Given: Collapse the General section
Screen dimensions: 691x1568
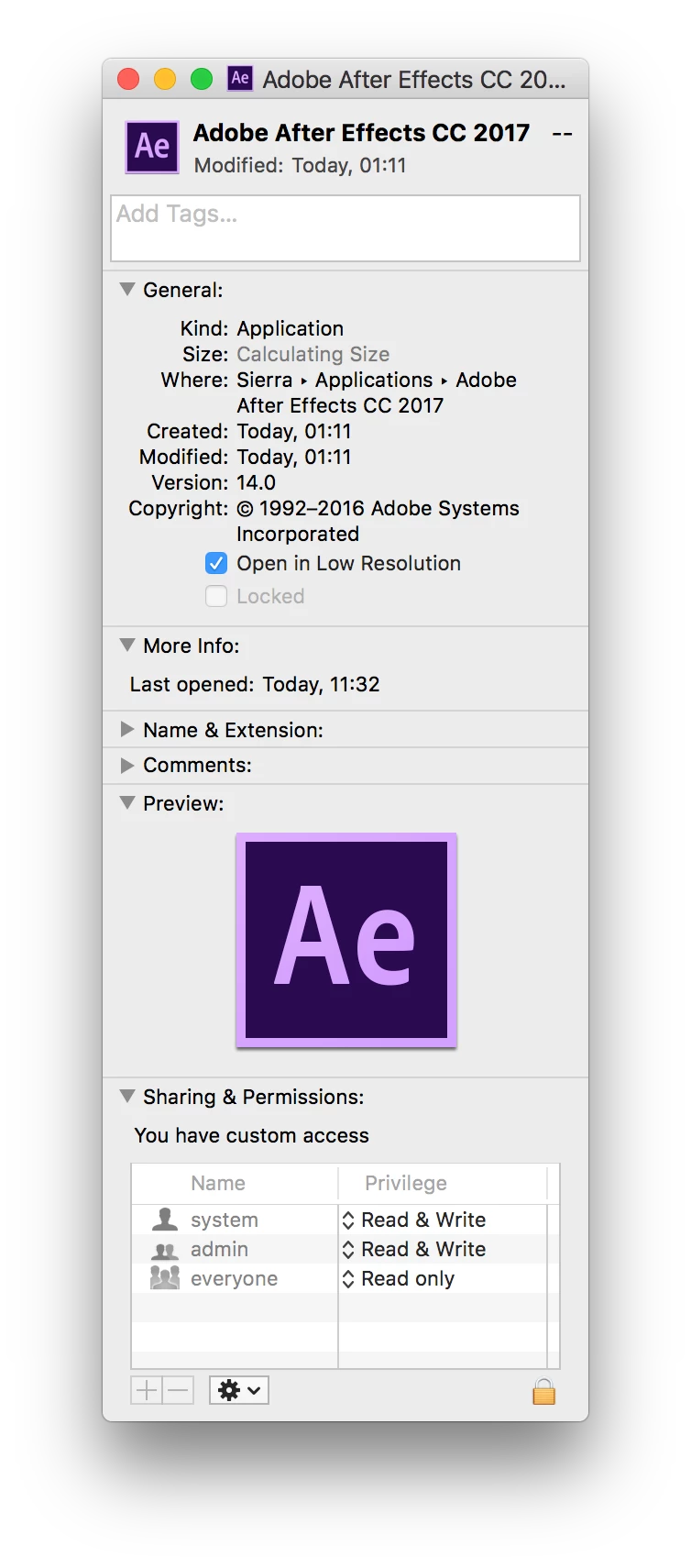Looking at the screenshot, I should pos(127,289).
